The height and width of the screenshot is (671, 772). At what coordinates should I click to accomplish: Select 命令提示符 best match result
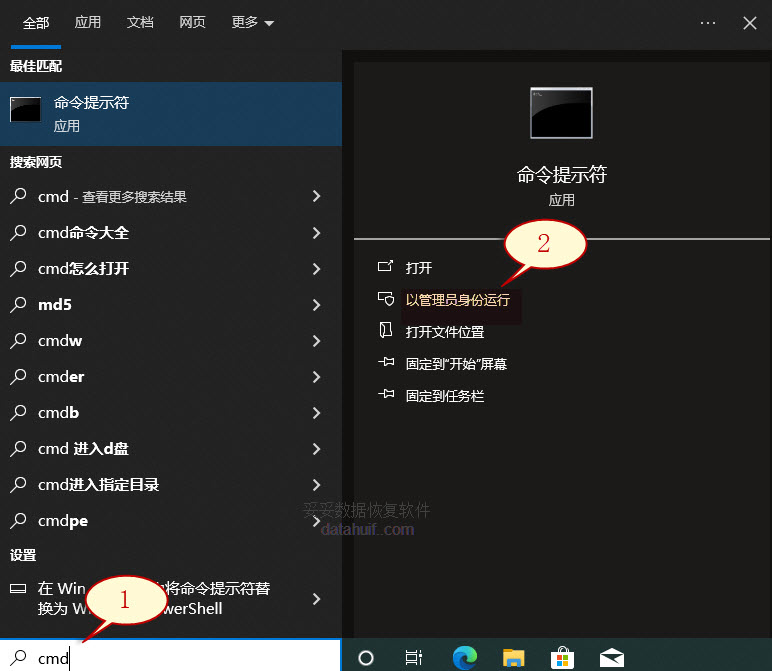click(171, 114)
